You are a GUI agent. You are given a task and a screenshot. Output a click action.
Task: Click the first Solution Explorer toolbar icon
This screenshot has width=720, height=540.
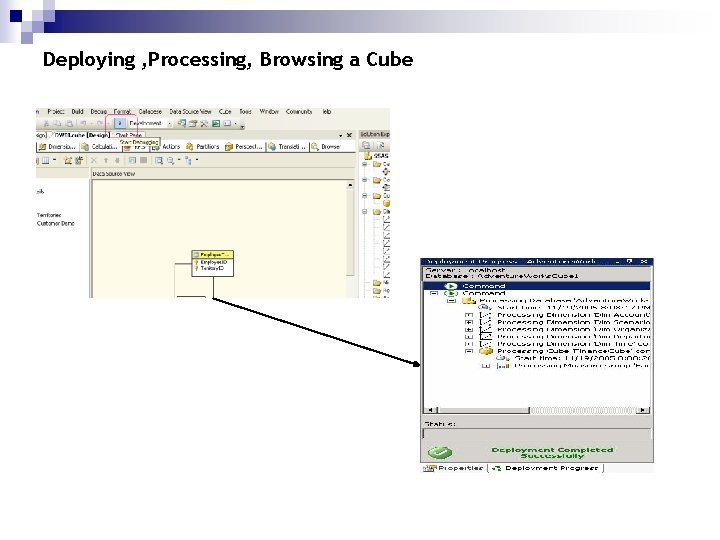tap(366, 145)
